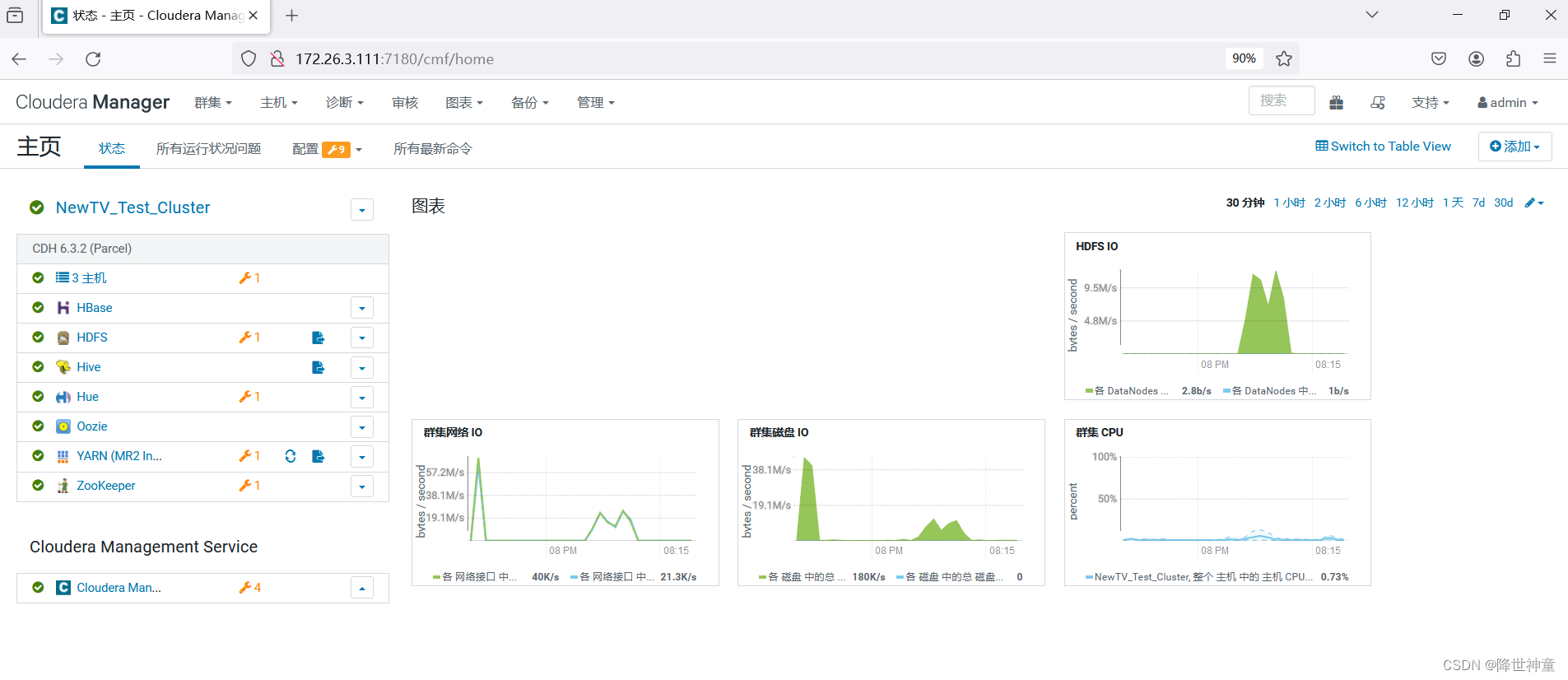Select the 30d time range
The width and height of the screenshot is (1568, 680).
(1503, 203)
